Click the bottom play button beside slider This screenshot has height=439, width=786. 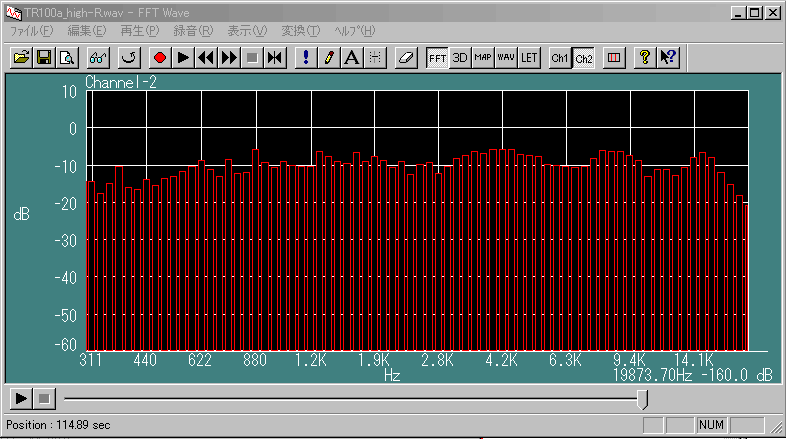[x=20, y=399]
